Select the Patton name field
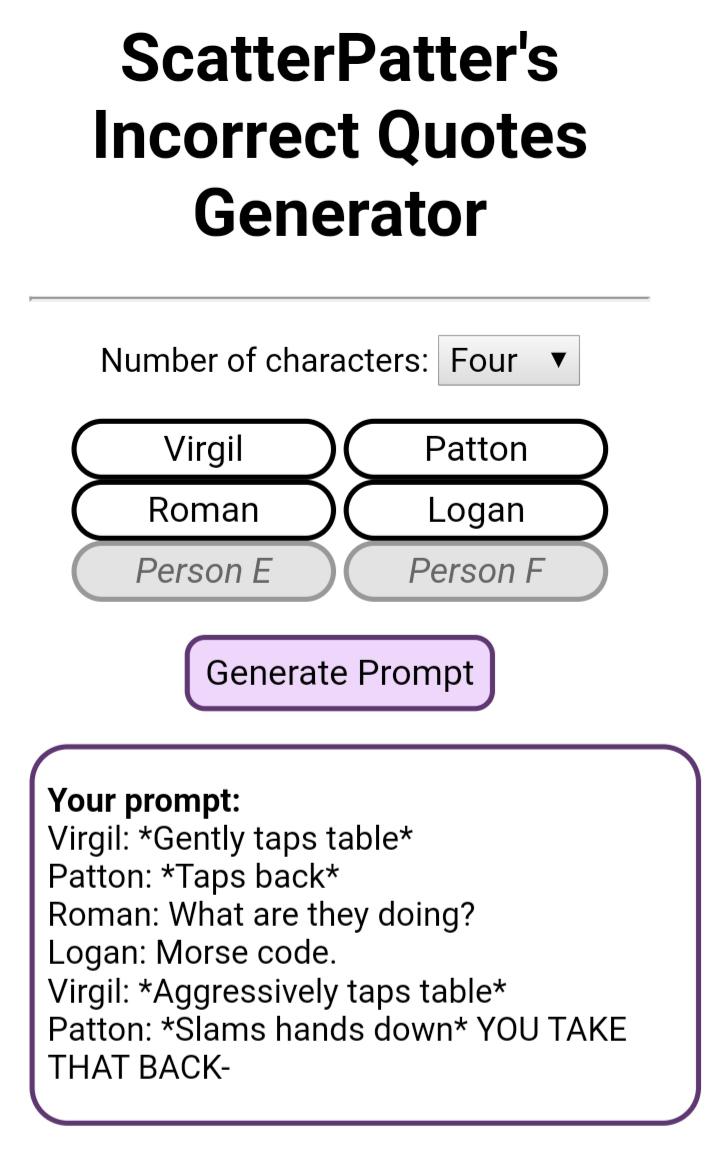Screen dimensions: 720x1151 click(476, 449)
